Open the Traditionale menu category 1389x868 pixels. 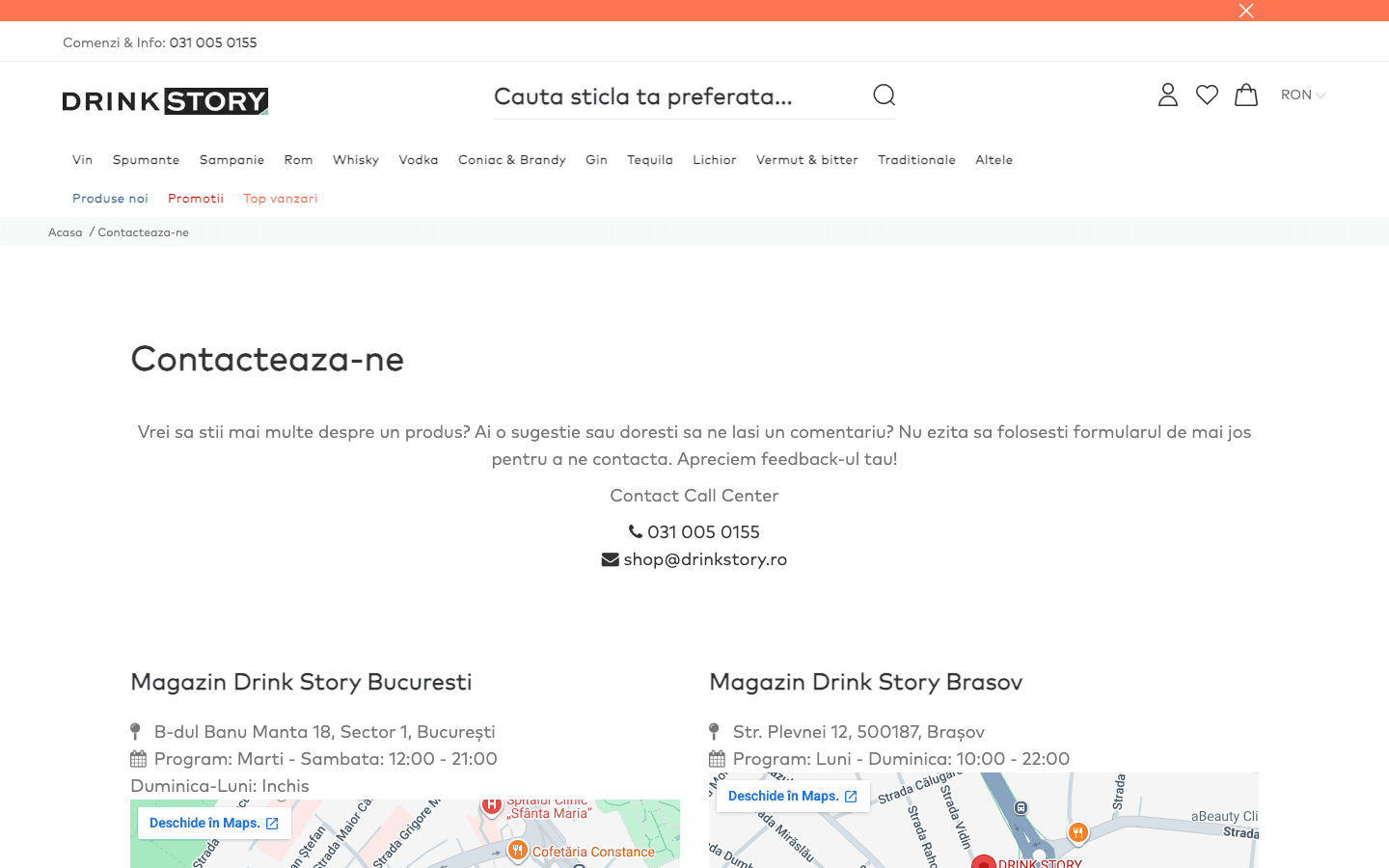[x=916, y=160]
